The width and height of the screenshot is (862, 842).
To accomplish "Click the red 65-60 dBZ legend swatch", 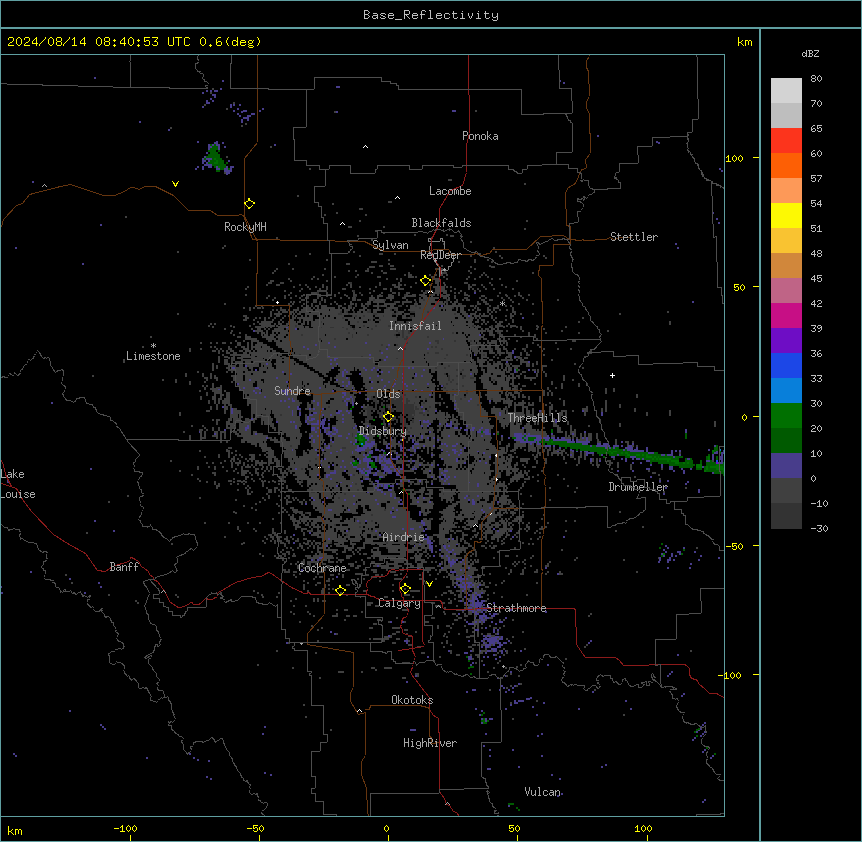I will coord(786,140).
